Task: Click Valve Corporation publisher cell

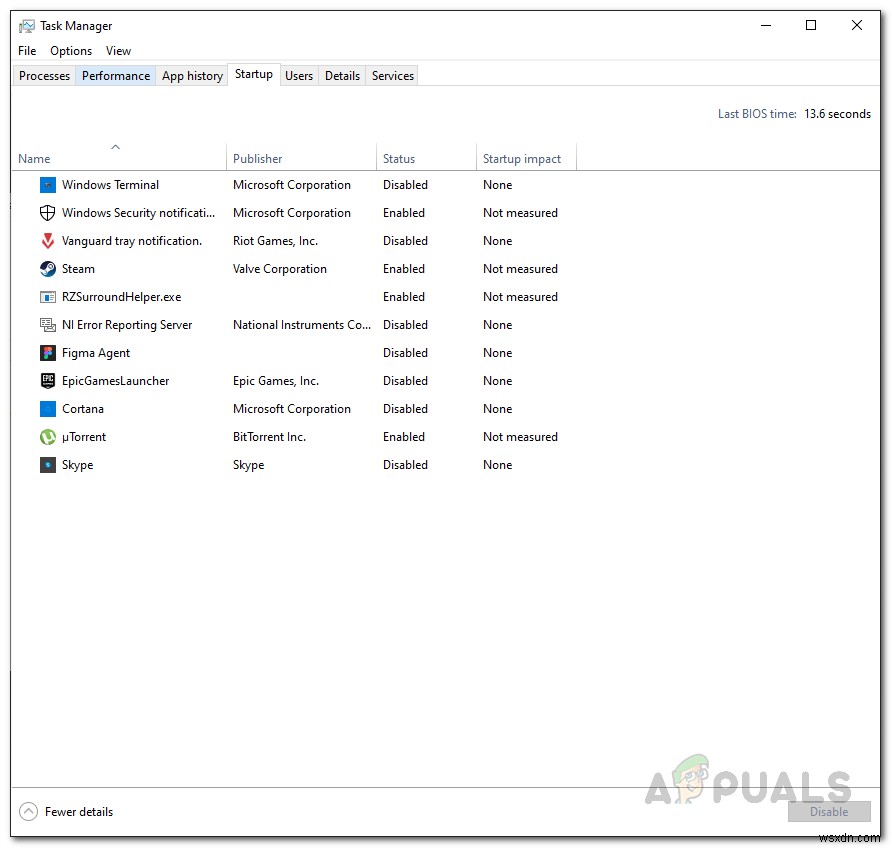Action: coord(280,268)
